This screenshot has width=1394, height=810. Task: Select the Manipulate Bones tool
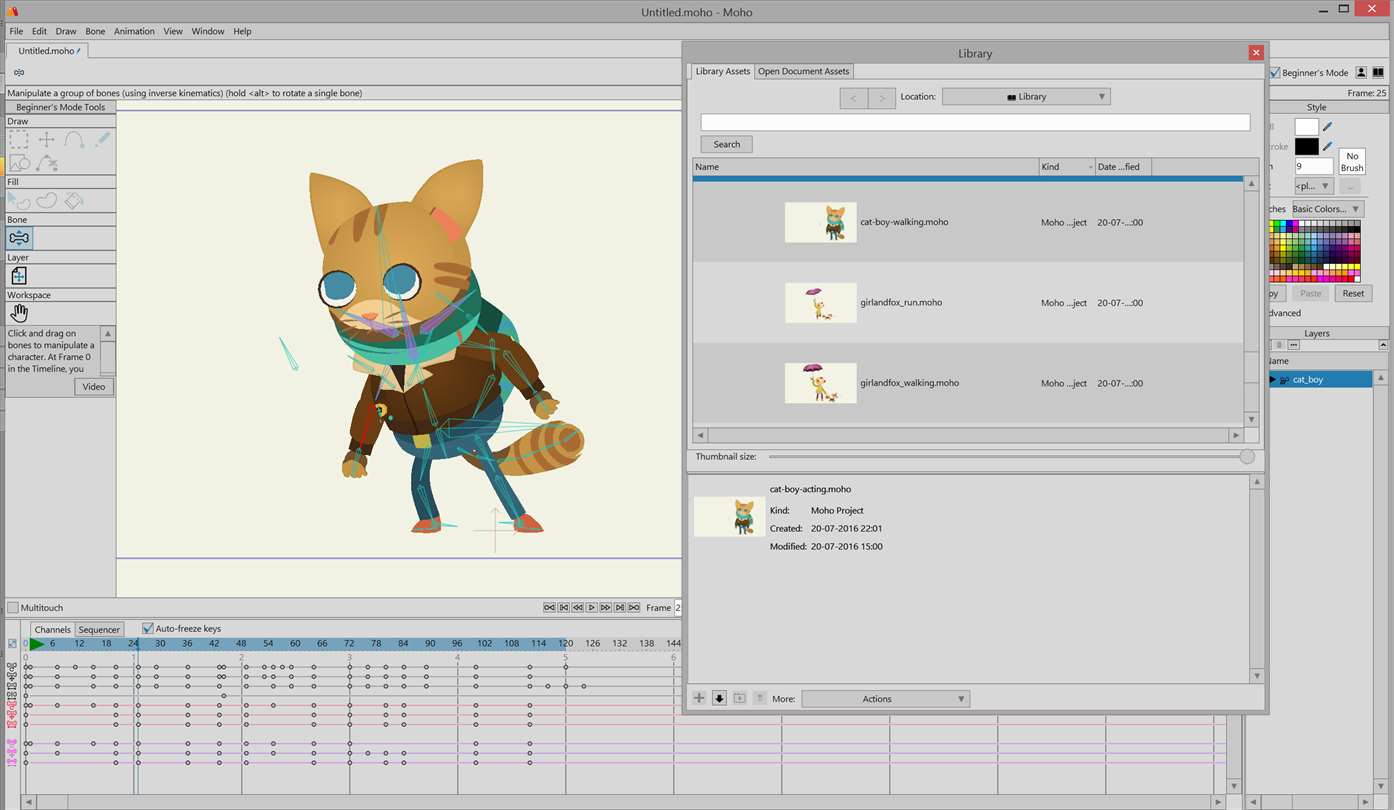click(19, 238)
